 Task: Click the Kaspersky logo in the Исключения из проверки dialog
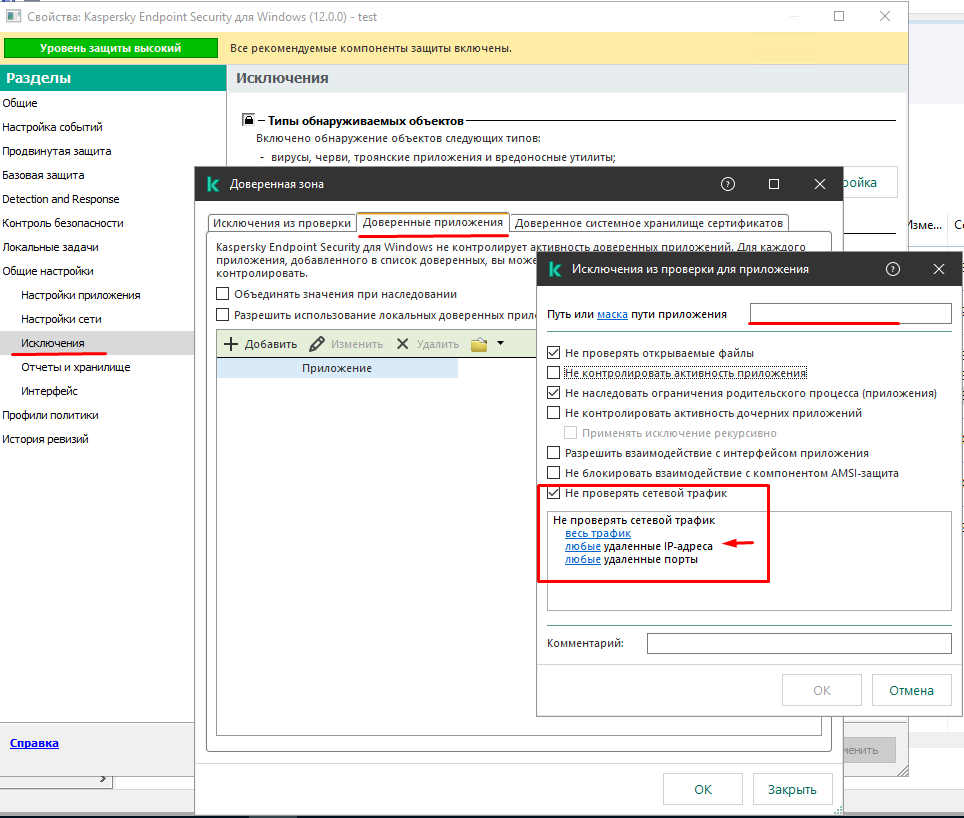555,269
